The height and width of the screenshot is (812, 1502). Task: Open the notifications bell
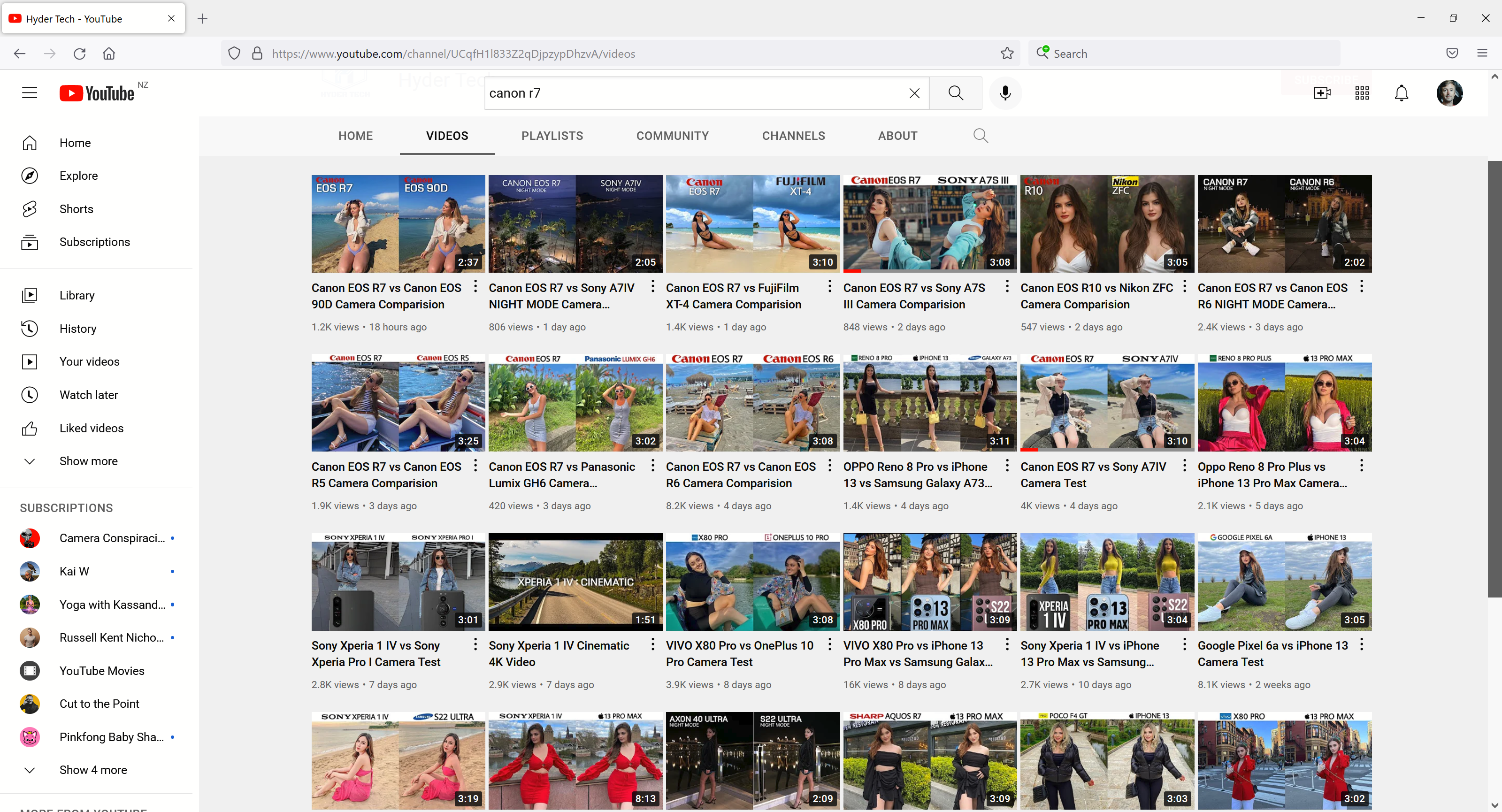(1401, 93)
